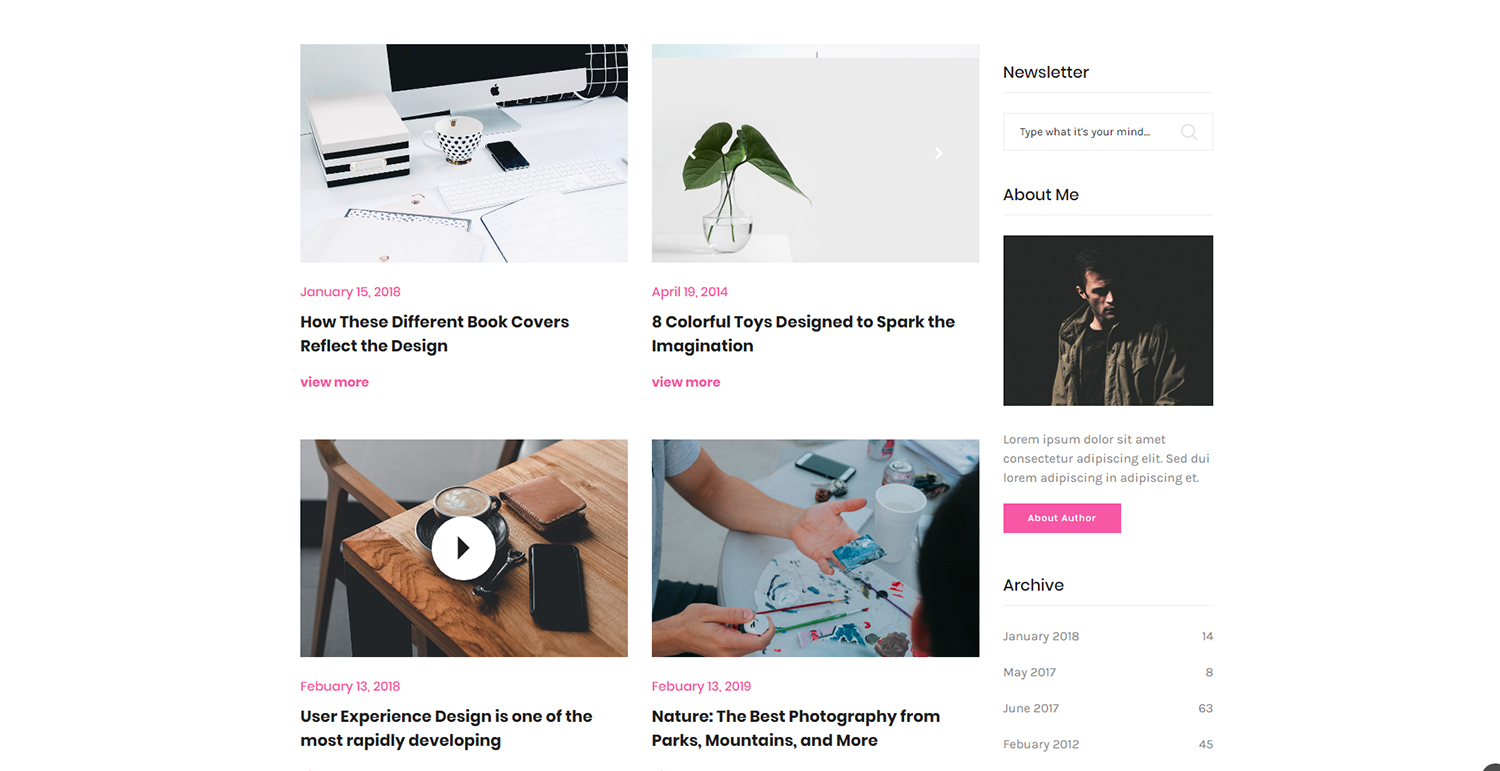Select Febuary 2012 archive entry

pos(1108,744)
